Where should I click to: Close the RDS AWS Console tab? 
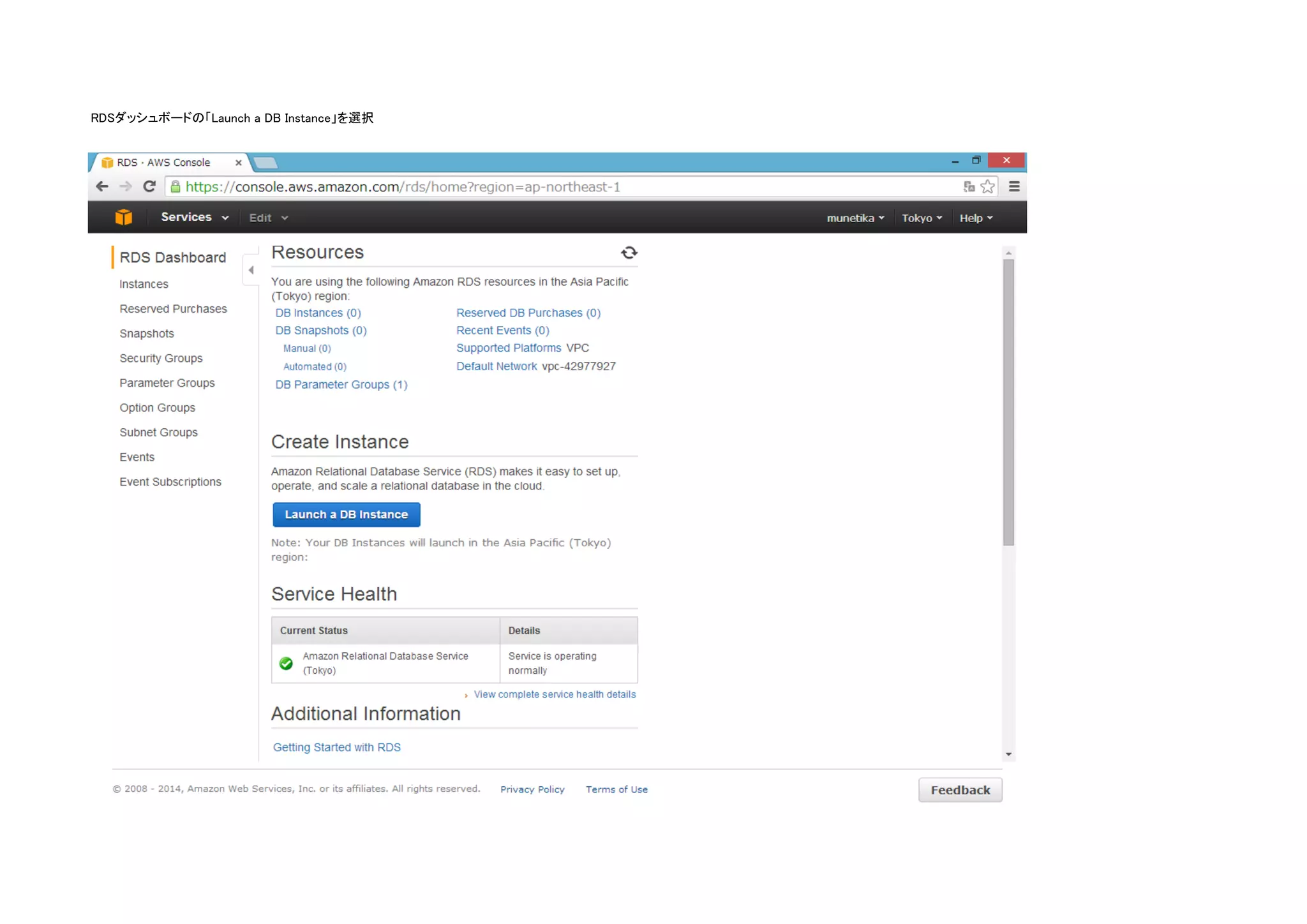click(238, 163)
